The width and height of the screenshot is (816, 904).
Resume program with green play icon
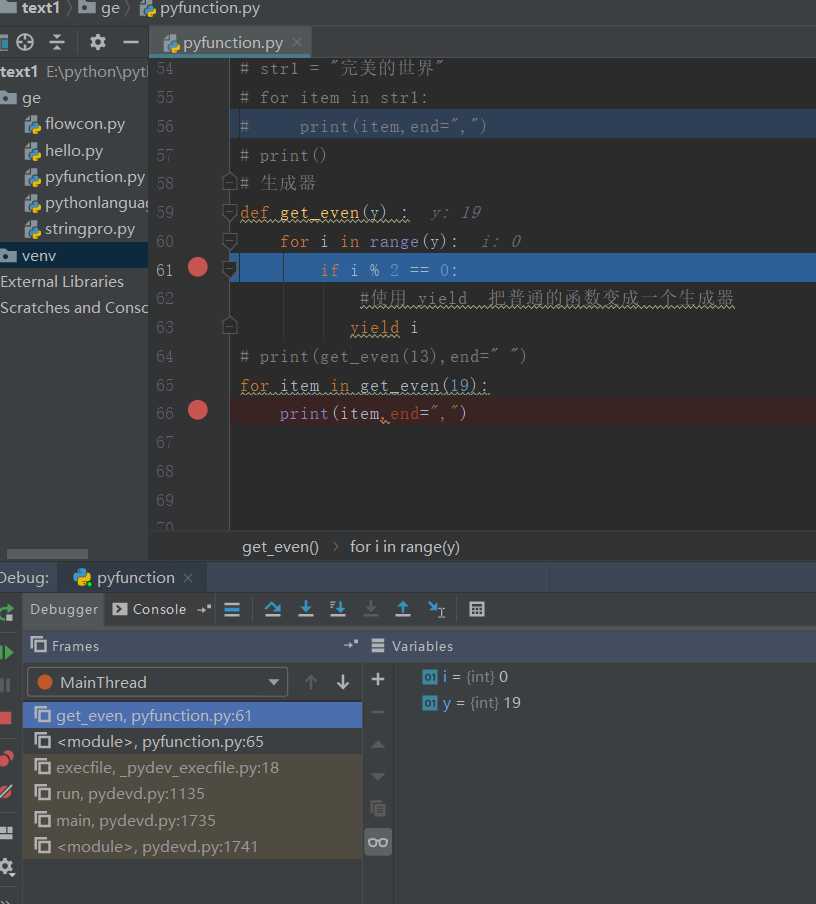[x=7, y=653]
